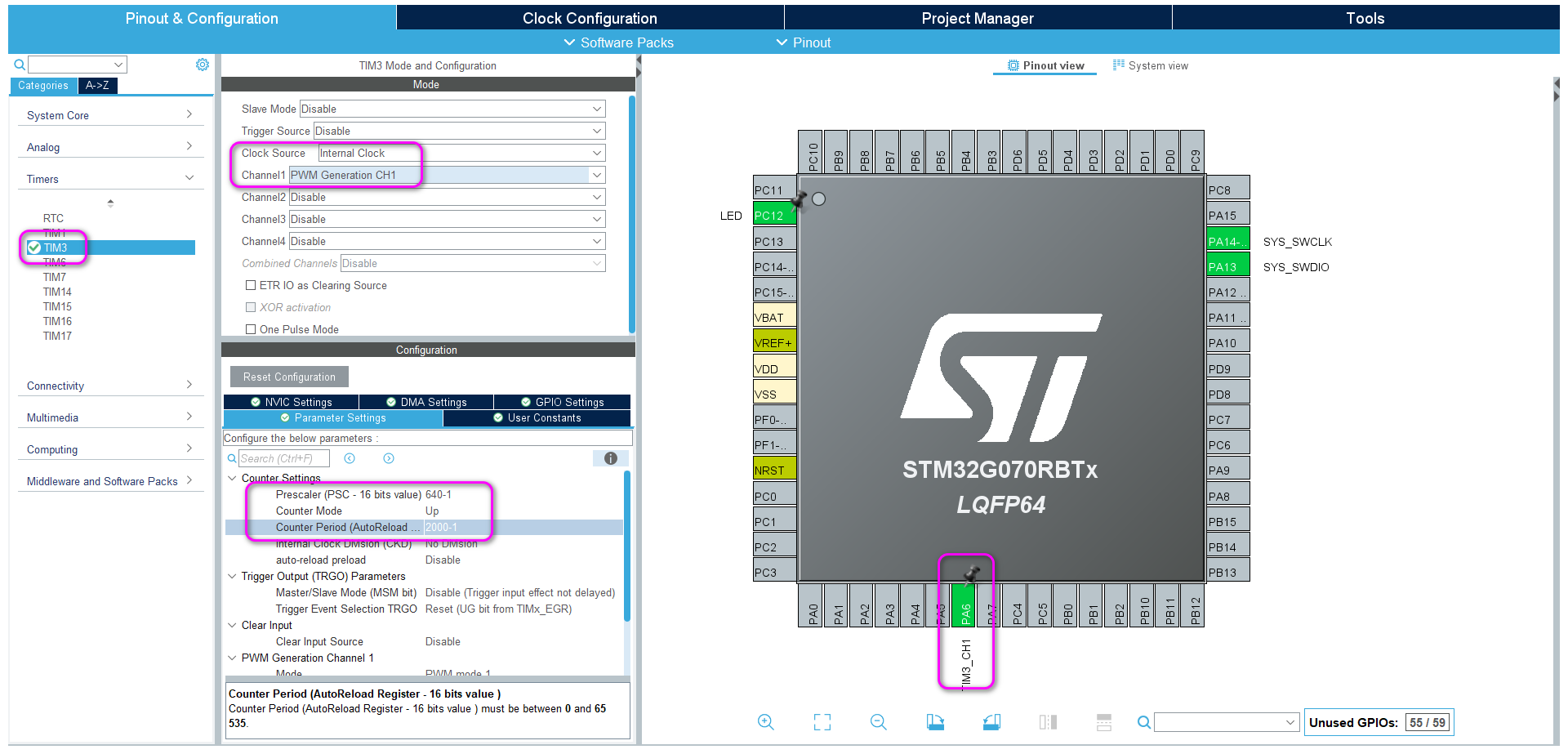
Task: Click parameter search field
Action: coord(283,458)
